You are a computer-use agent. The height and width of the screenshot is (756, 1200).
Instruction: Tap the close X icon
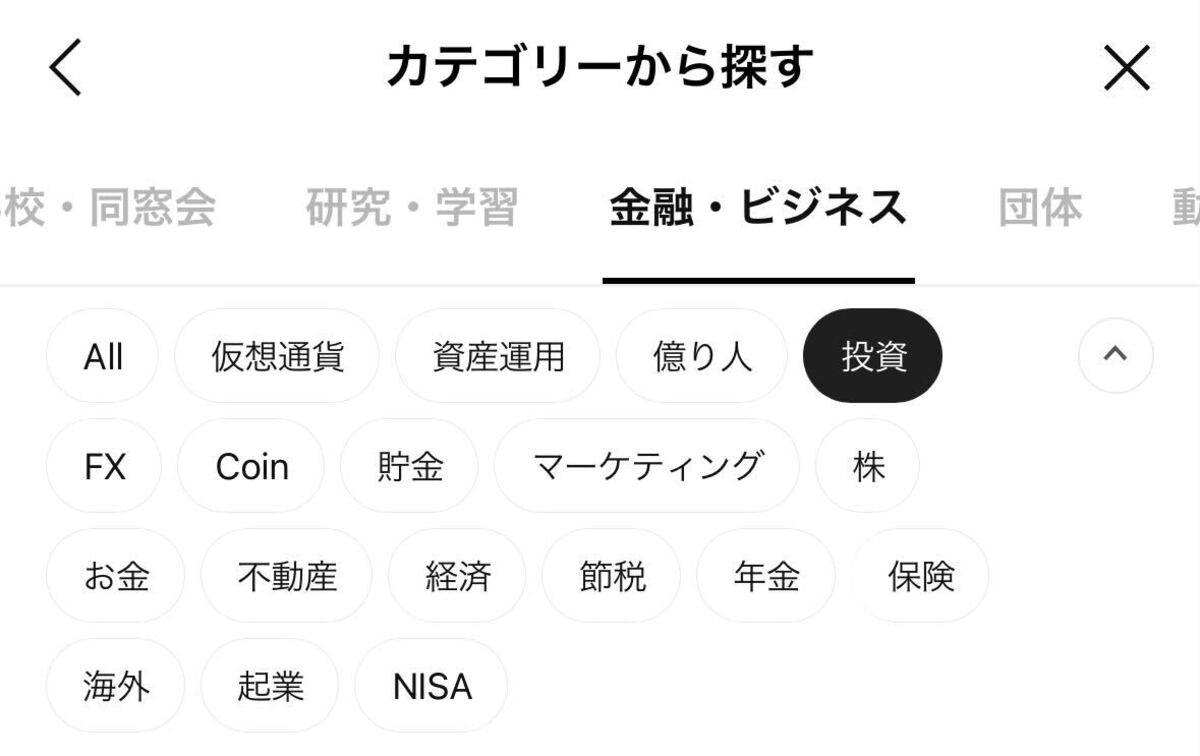pos(1128,68)
